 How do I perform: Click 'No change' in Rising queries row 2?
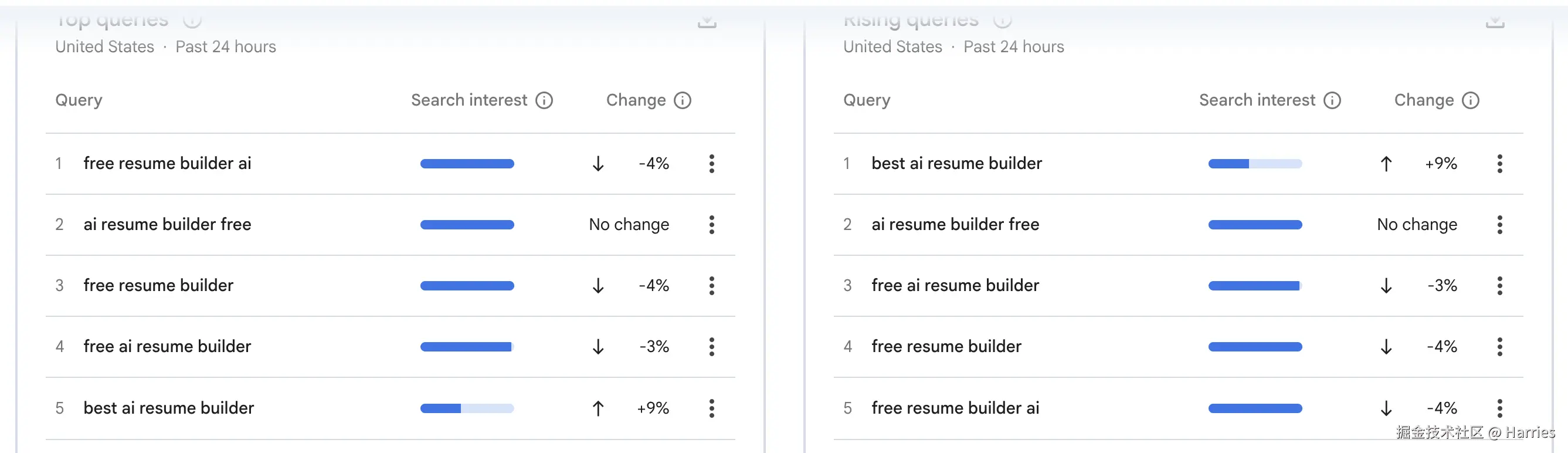click(1417, 225)
